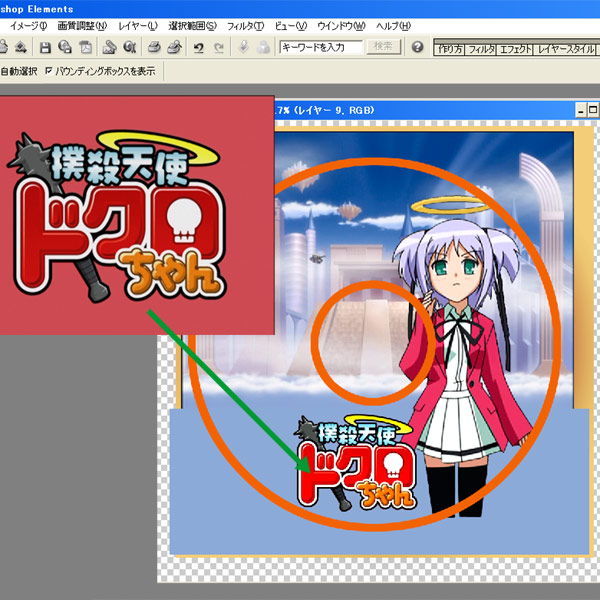Click the Step Forward redo arrow icon
This screenshot has width=600, height=600.
(218, 48)
